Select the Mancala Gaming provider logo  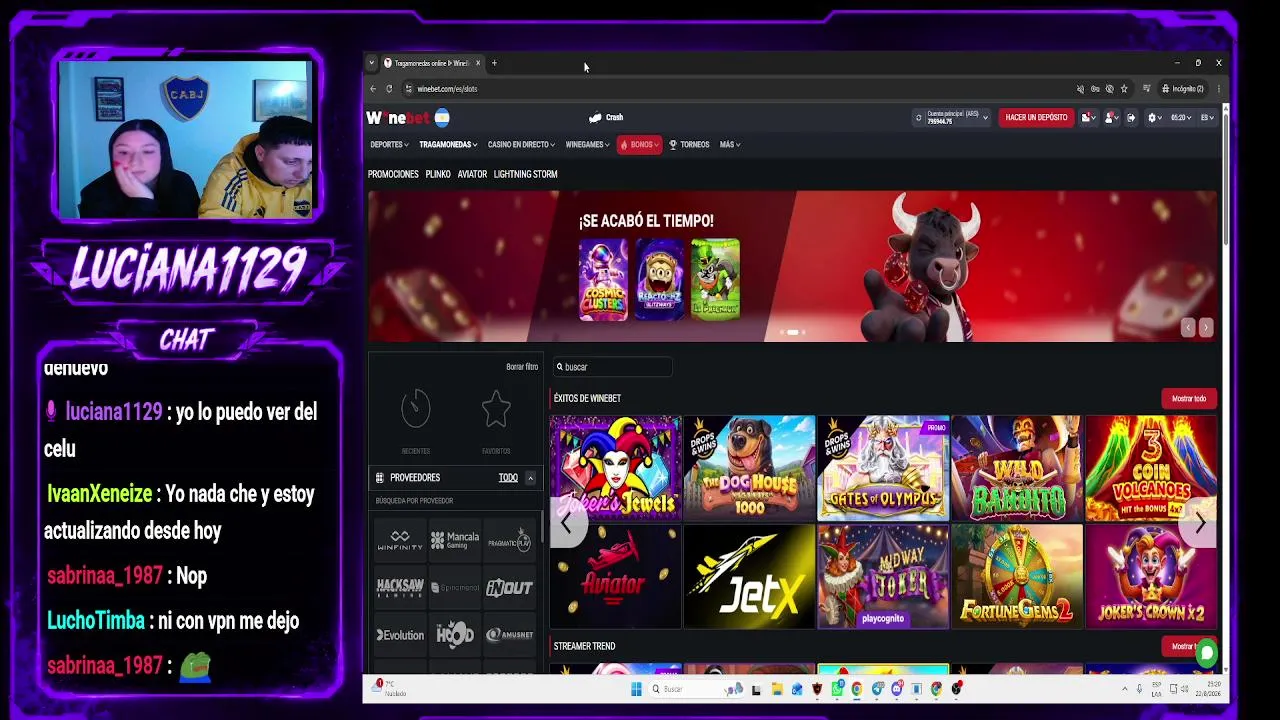click(x=455, y=541)
